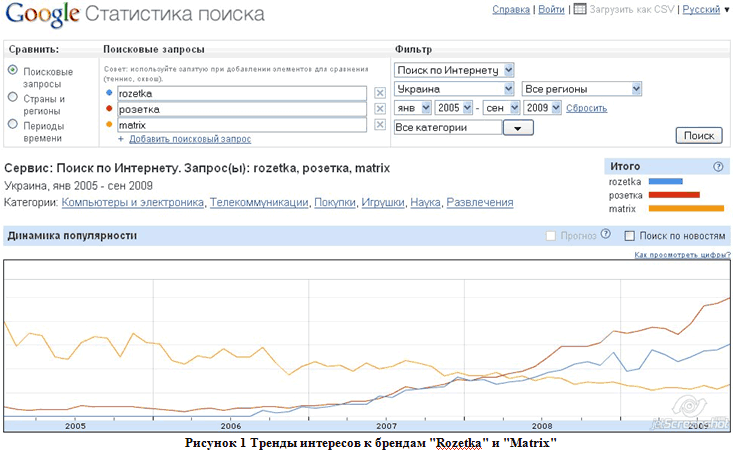
Task: Click the 2007 label on the chart axis
Action: pos(386,426)
